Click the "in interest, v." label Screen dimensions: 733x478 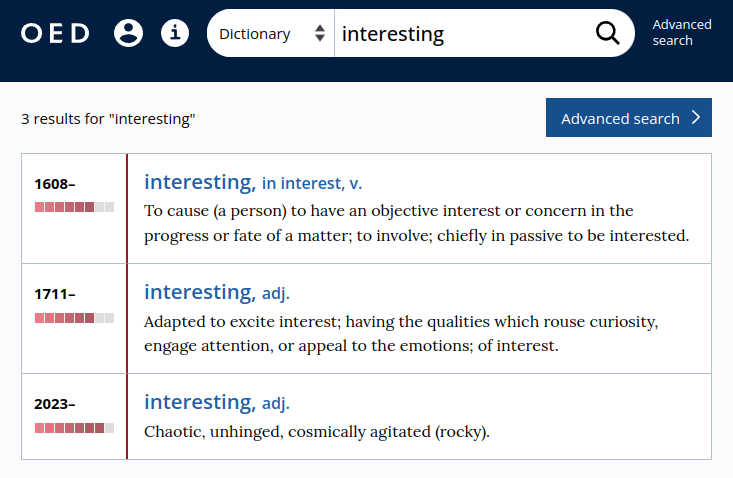coord(312,183)
